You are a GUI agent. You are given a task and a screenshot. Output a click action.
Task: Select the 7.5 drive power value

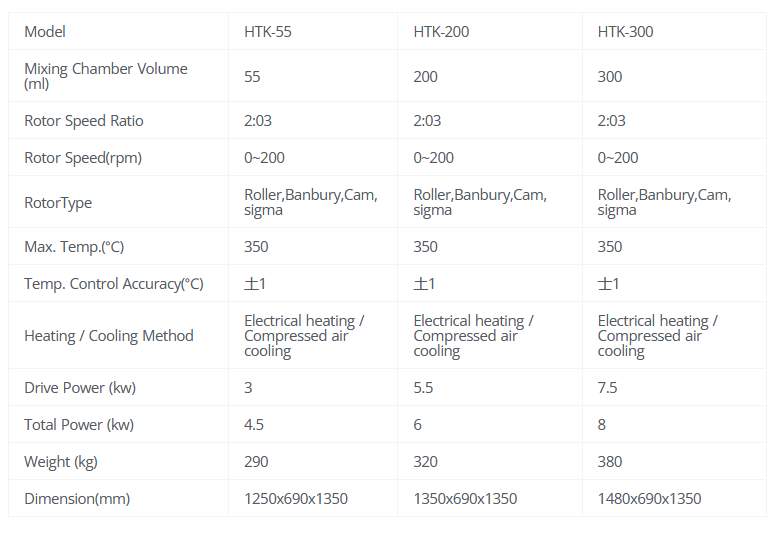tap(607, 387)
